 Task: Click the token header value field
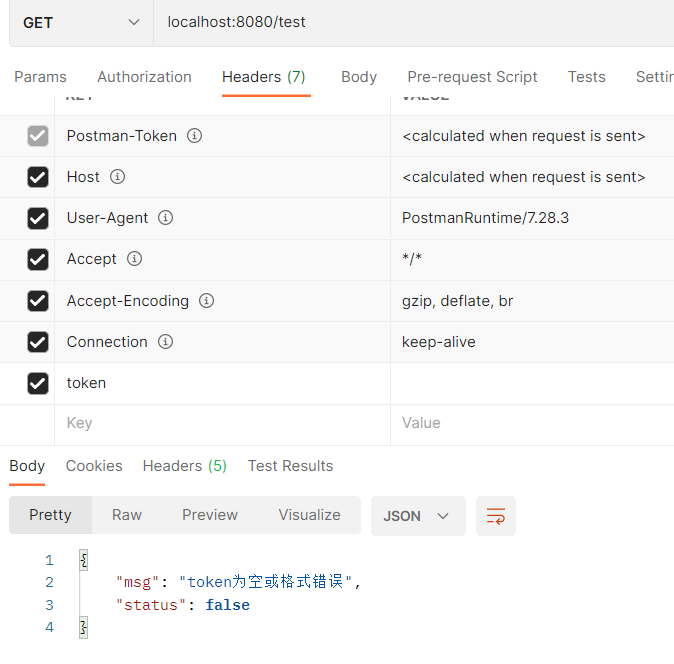click(532, 383)
